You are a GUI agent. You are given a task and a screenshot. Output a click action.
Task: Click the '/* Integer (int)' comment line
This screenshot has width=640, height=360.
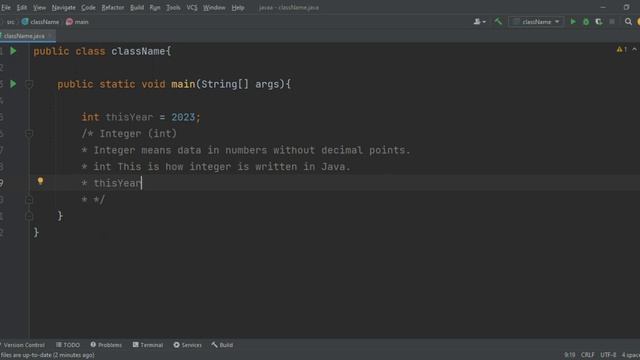pos(129,133)
